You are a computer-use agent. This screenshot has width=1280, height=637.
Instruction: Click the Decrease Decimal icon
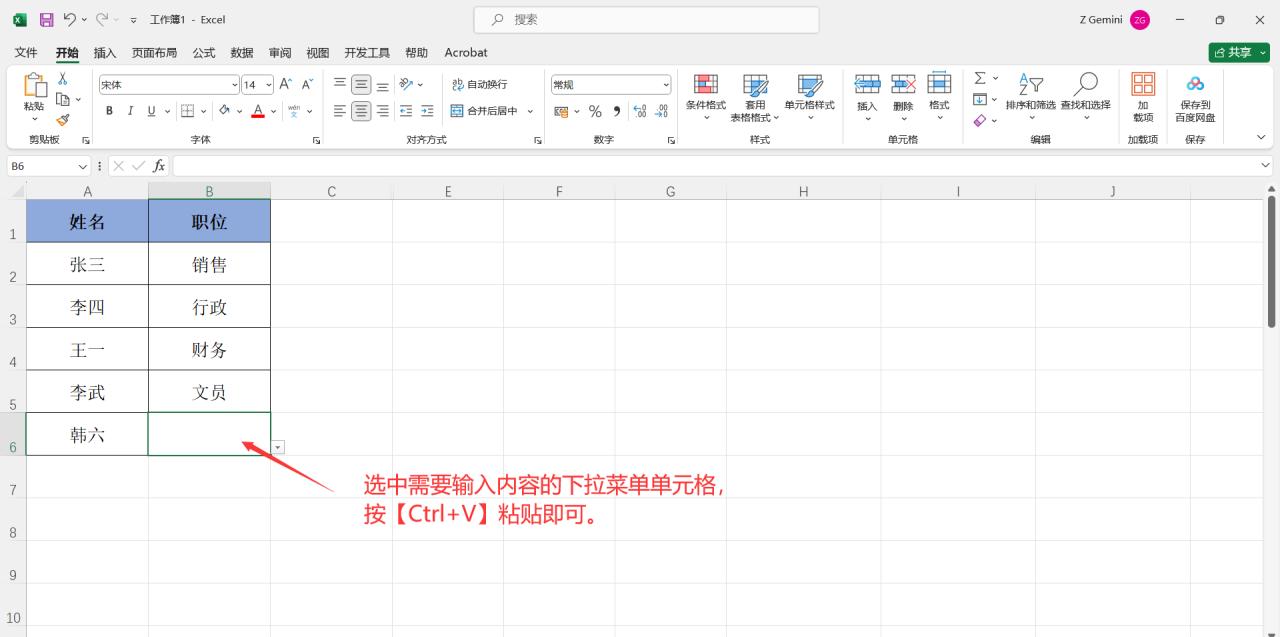(661, 111)
